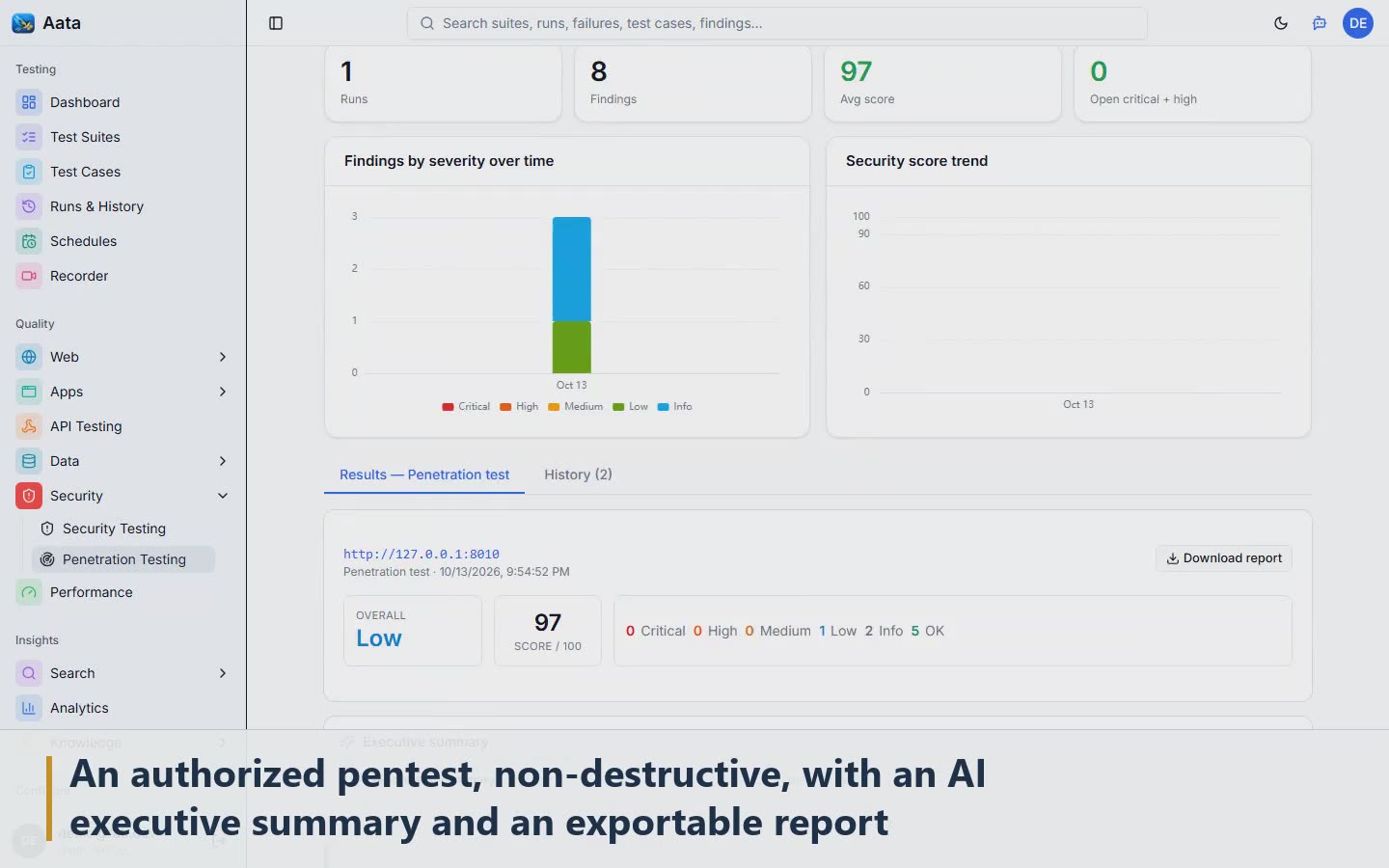Switch to the History (2) tab
1389x868 pixels.
[578, 475]
